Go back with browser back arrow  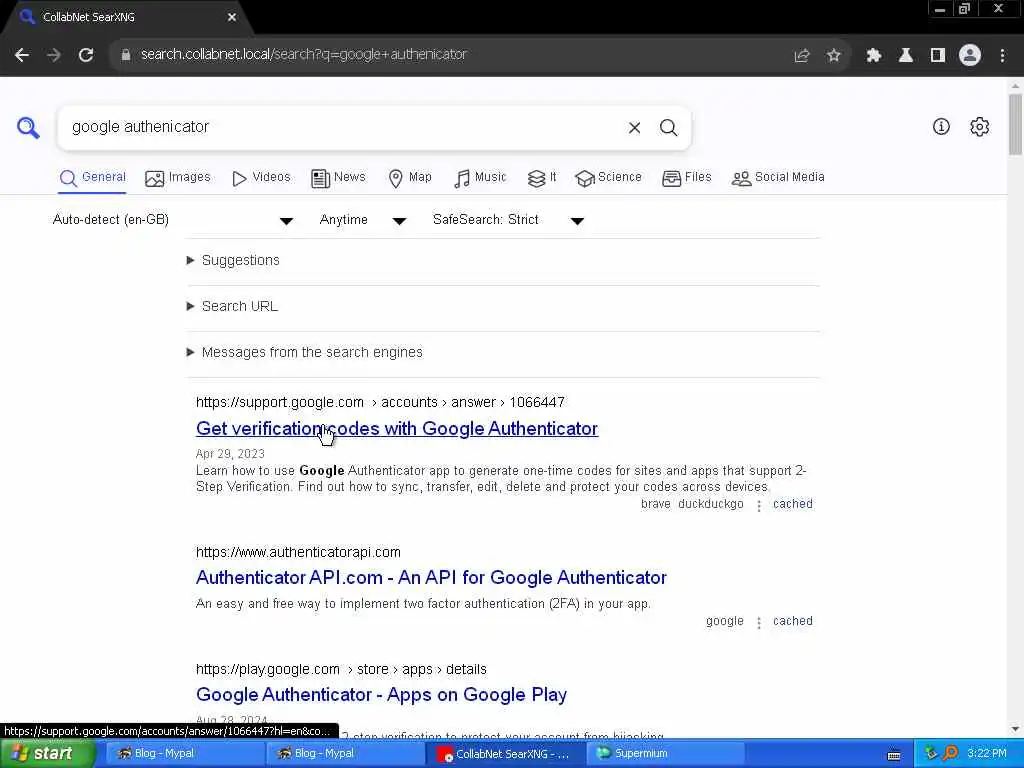[x=22, y=55]
